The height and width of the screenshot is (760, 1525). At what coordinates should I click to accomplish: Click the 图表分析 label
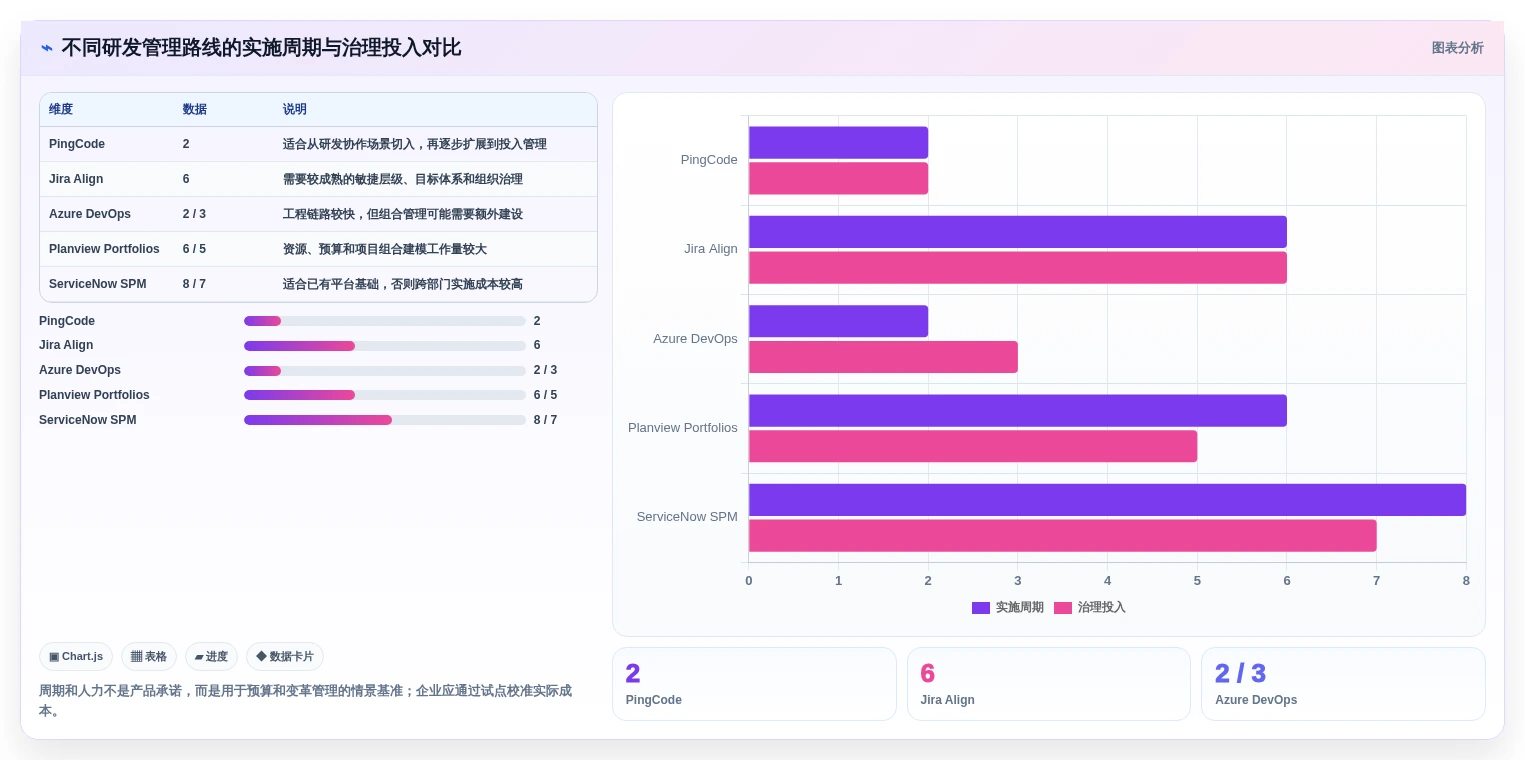click(x=1457, y=48)
